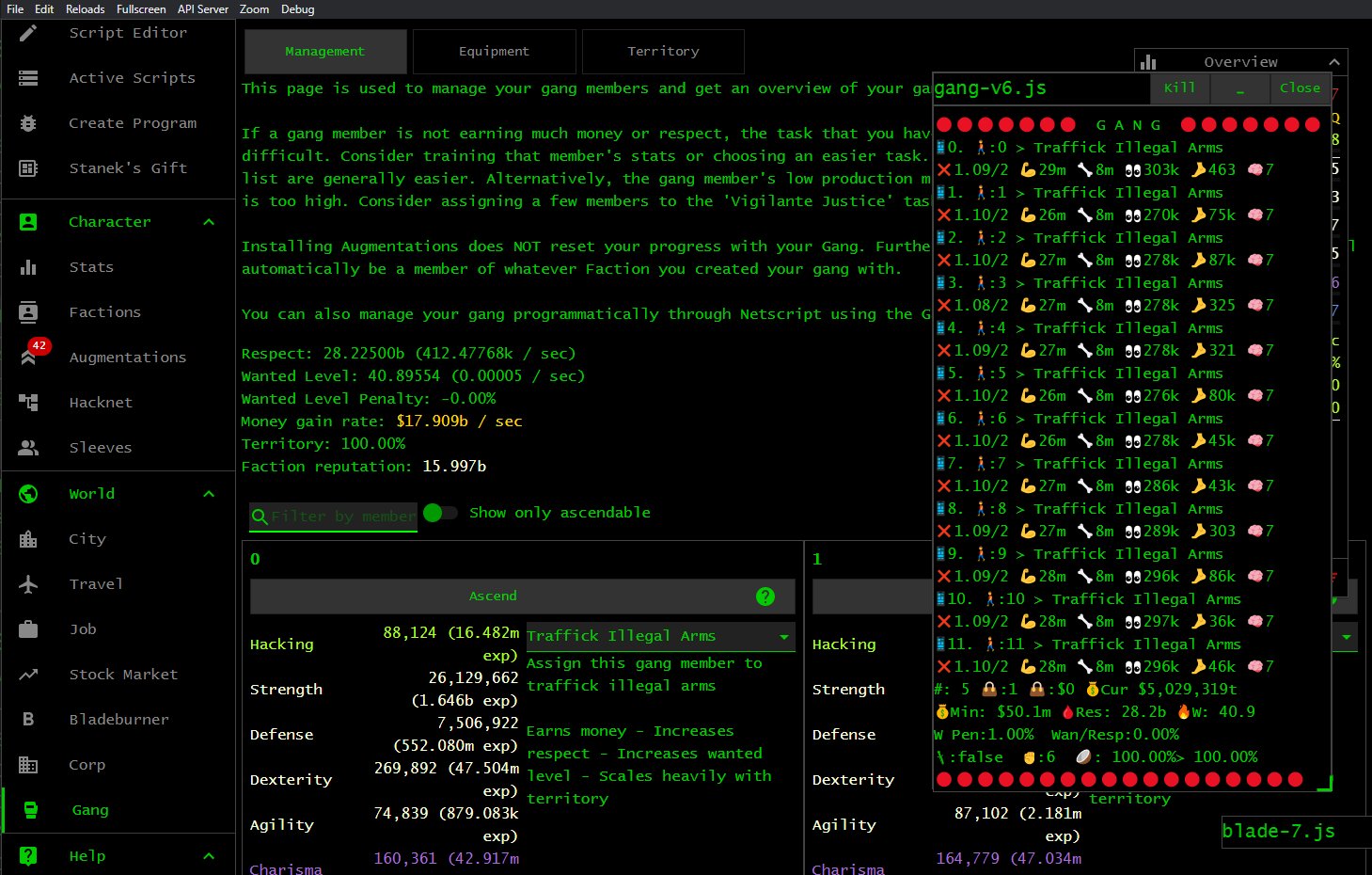Select the Bladeburner B icon
The height and width of the screenshot is (875, 1372).
tap(28, 720)
